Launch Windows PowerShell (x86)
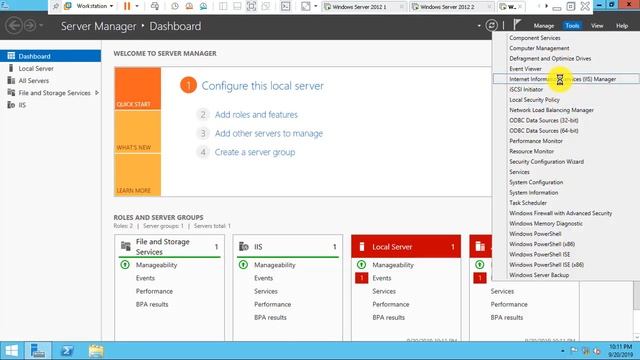The width and height of the screenshot is (640, 360). click(x=542, y=244)
